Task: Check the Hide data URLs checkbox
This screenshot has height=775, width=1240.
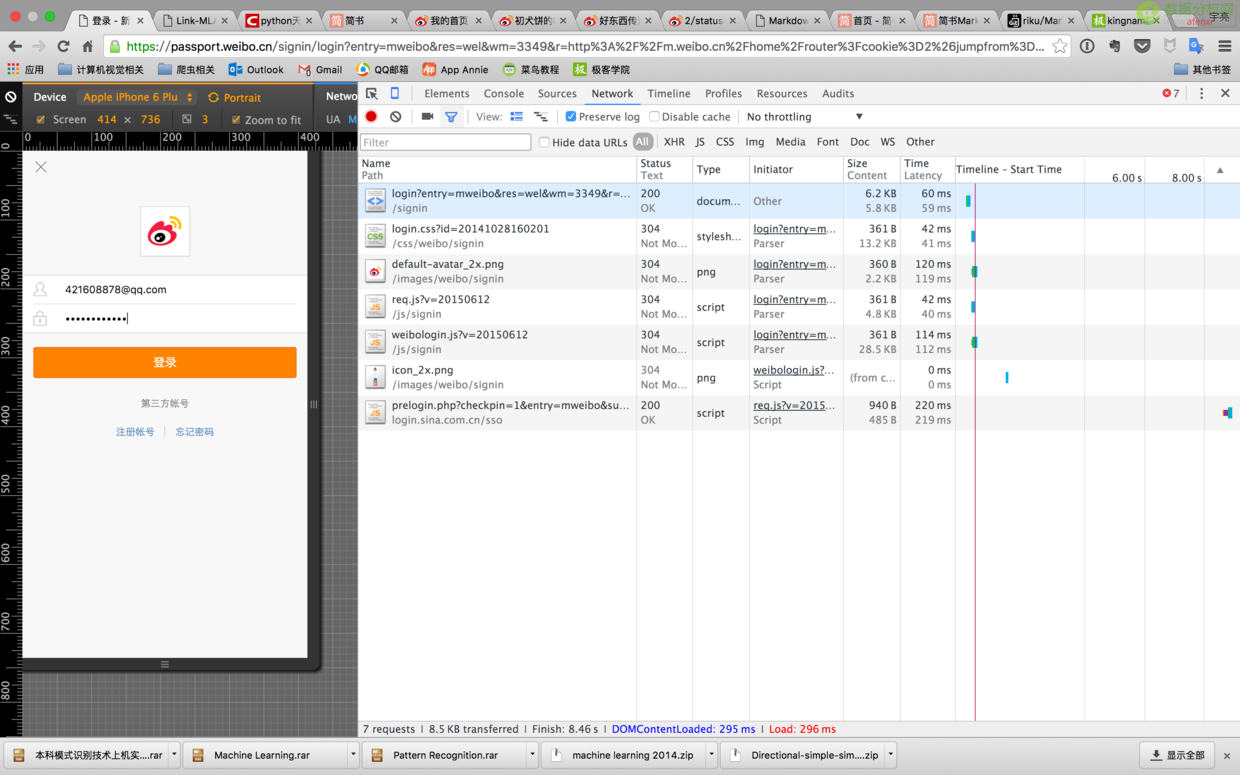Action: [x=545, y=142]
